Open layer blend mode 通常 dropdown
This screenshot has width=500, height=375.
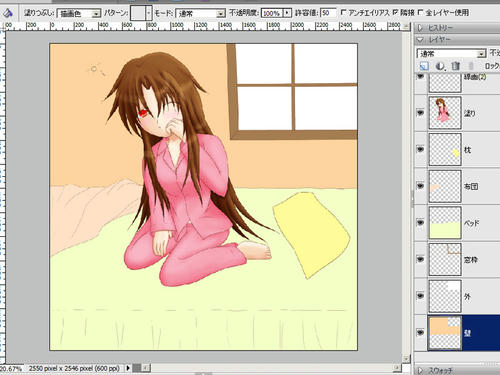point(451,53)
